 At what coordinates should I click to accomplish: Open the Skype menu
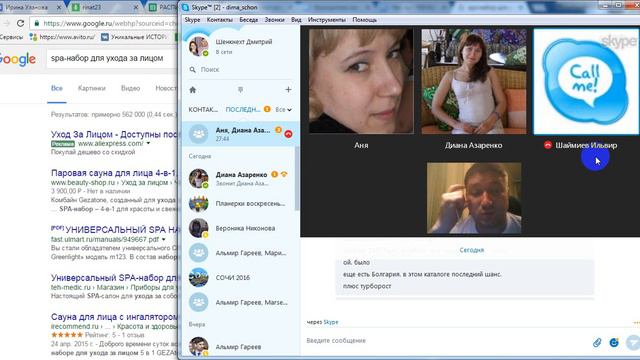click(192, 20)
